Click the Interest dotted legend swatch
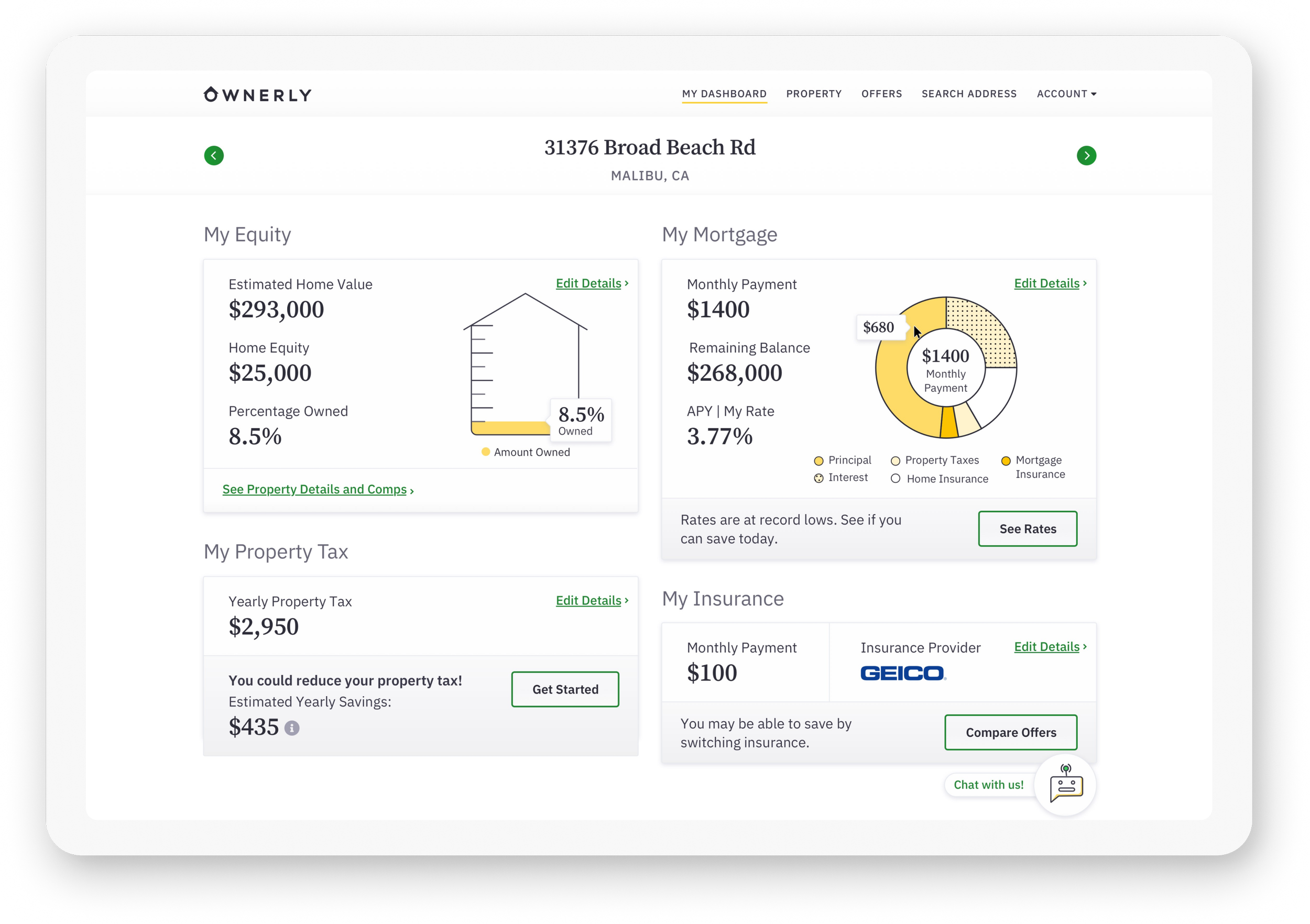Viewport: 1310px width, 924px height. pyautogui.click(x=818, y=478)
